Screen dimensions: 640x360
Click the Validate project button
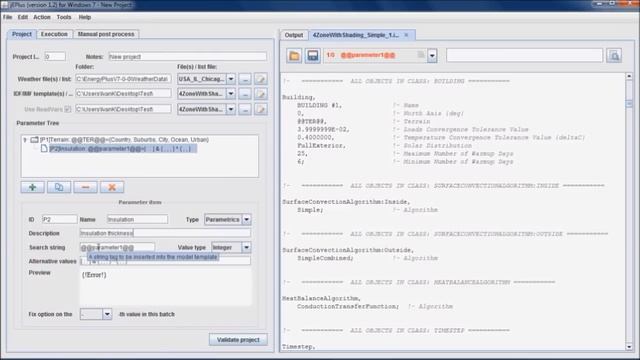[x=238, y=340]
